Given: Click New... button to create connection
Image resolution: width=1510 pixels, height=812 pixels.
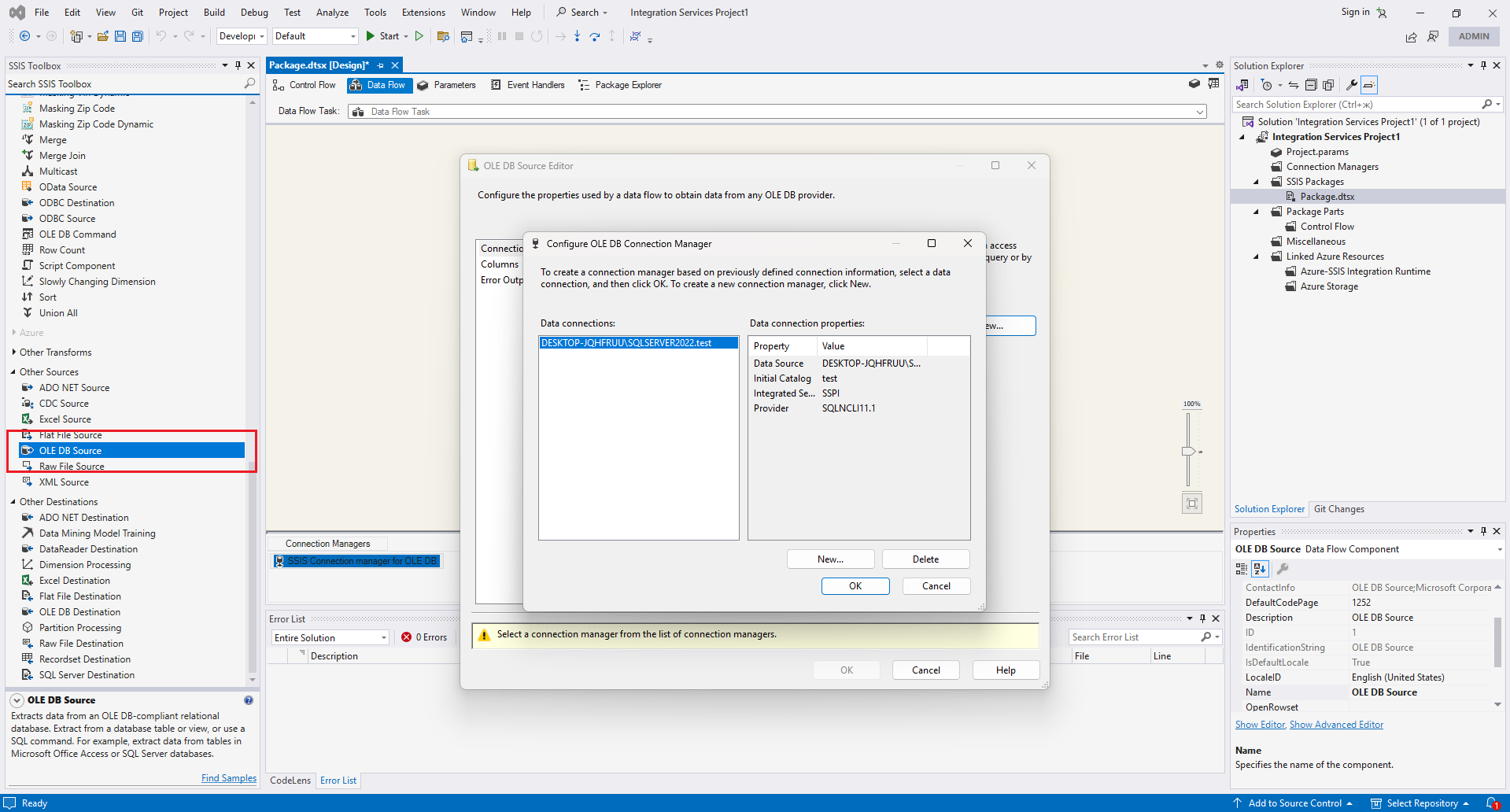Looking at the screenshot, I should 830,559.
